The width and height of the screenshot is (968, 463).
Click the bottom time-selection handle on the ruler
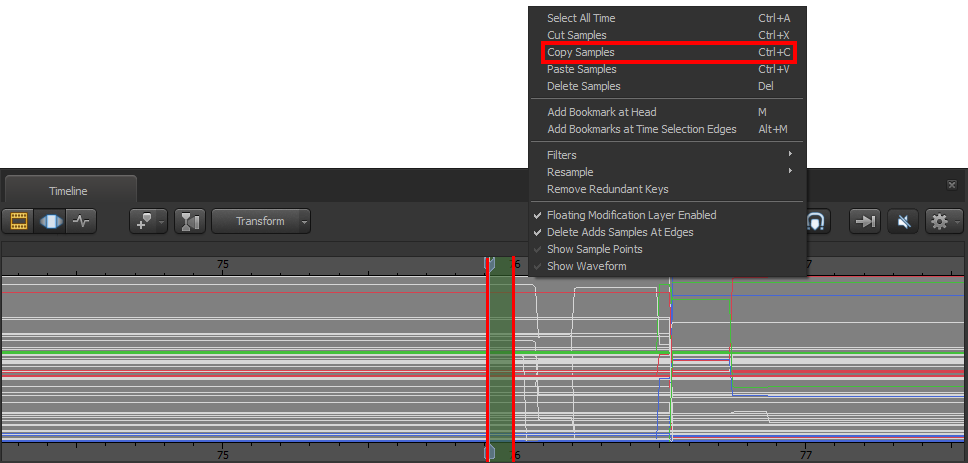click(x=489, y=453)
